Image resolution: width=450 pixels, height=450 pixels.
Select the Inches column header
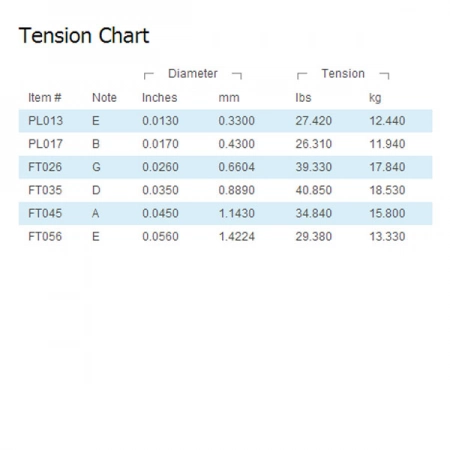160,98
